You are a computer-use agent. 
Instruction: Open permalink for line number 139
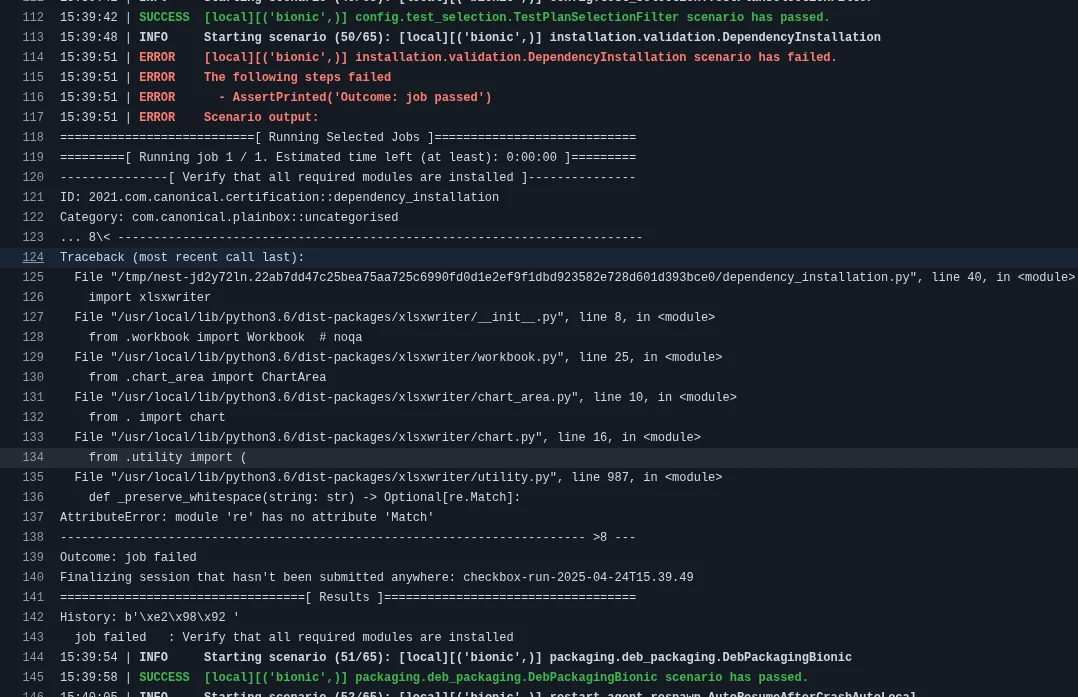pyautogui.click(x=33, y=558)
